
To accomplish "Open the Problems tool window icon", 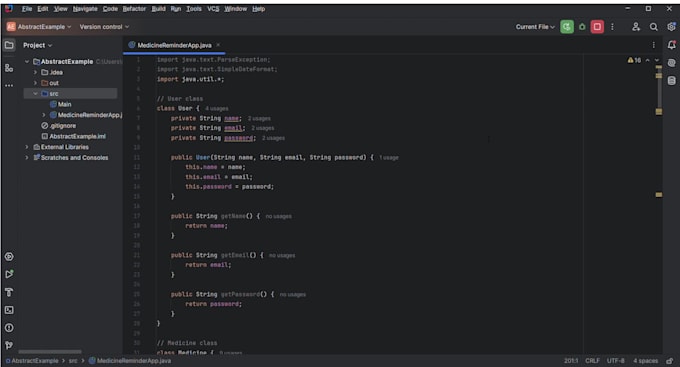I will pos(9,328).
